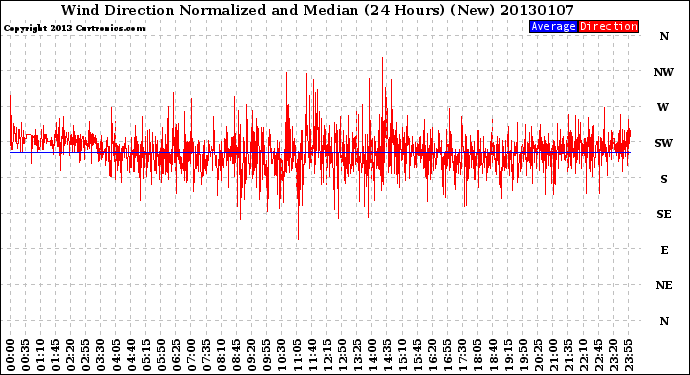
Task: Click the 07:00 time label
Action: pos(191,355)
